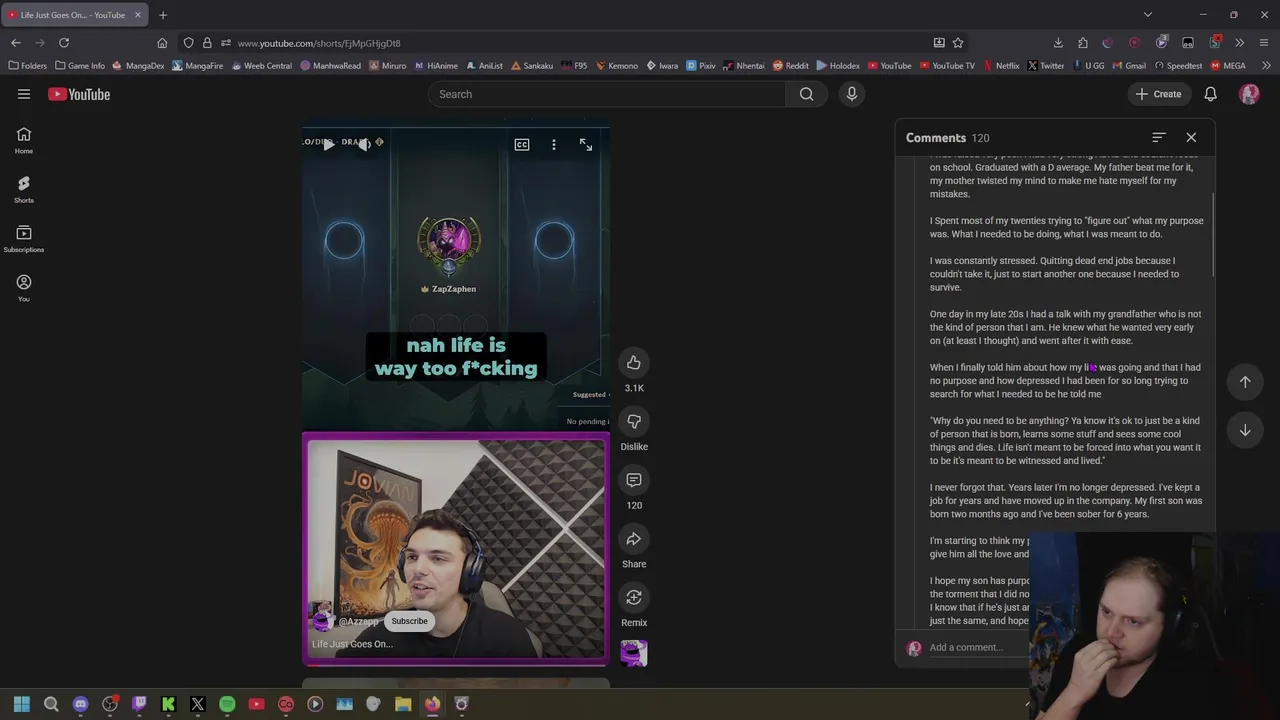Open Windows Start menu
The width and height of the screenshot is (1280, 720).
point(22,704)
